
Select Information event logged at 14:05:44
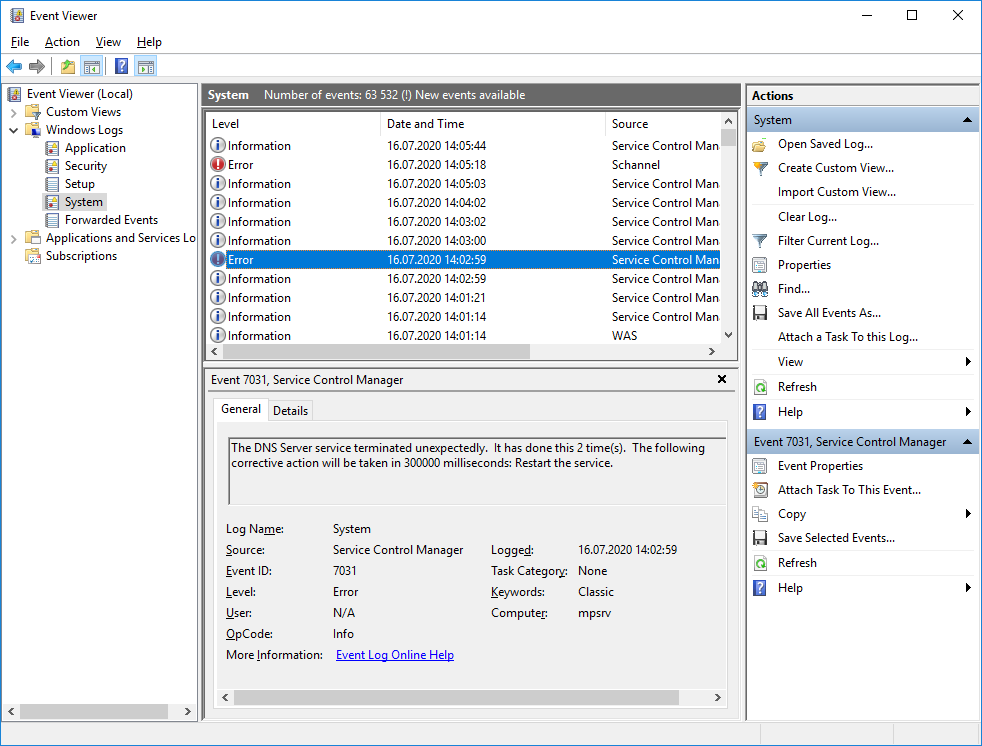[465, 146]
